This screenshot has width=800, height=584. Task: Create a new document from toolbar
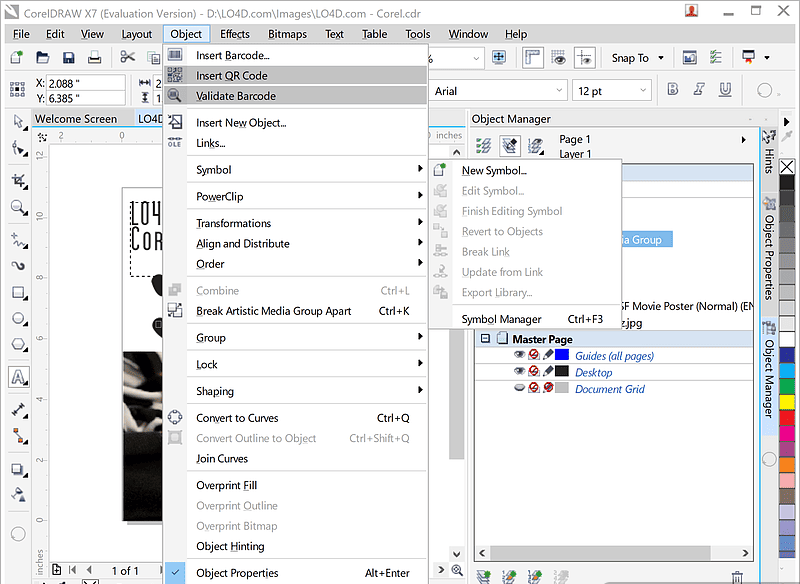click(17, 57)
